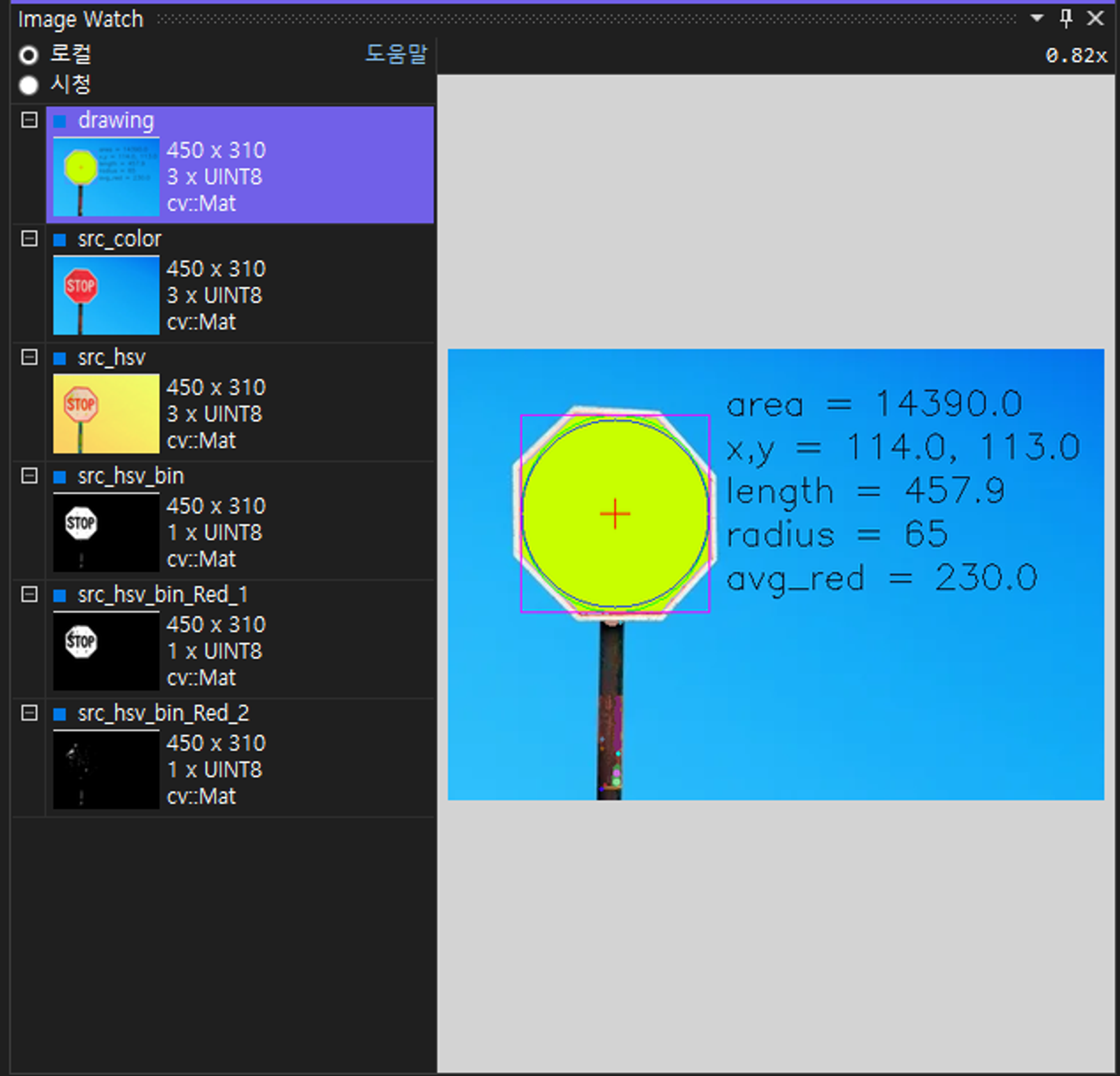The height and width of the screenshot is (1076, 1120).
Task: Open the 도움말 help link
Action: pyautogui.click(x=396, y=53)
